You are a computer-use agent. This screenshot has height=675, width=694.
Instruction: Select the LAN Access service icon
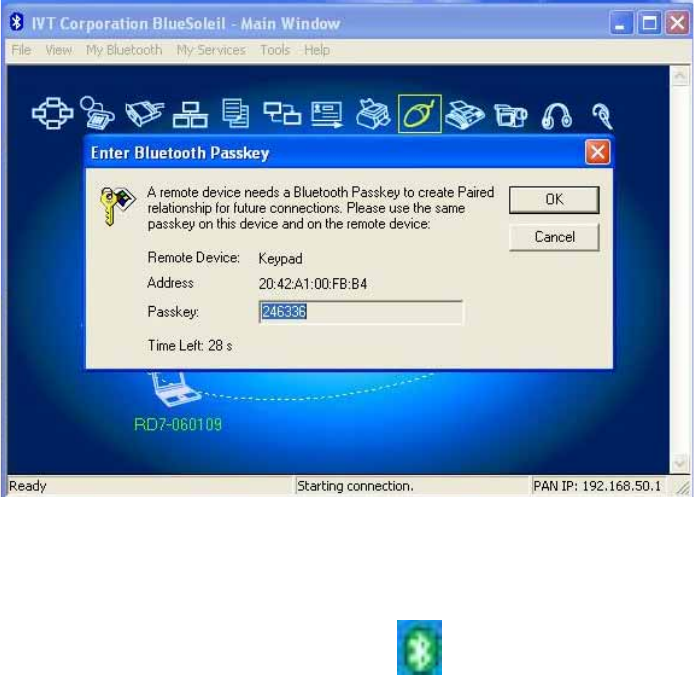click(x=190, y=115)
